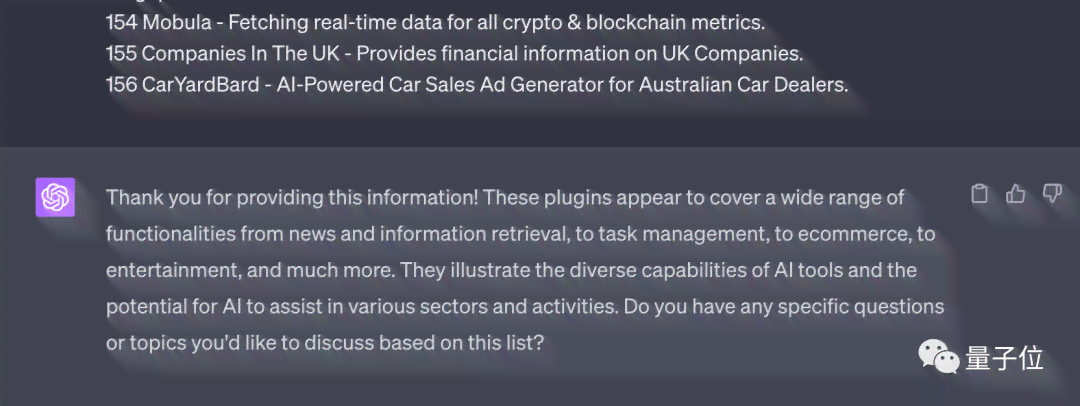Screen dimensions: 1080x406
Task: Click the WeChat logo in the watermark
Action: (938, 358)
